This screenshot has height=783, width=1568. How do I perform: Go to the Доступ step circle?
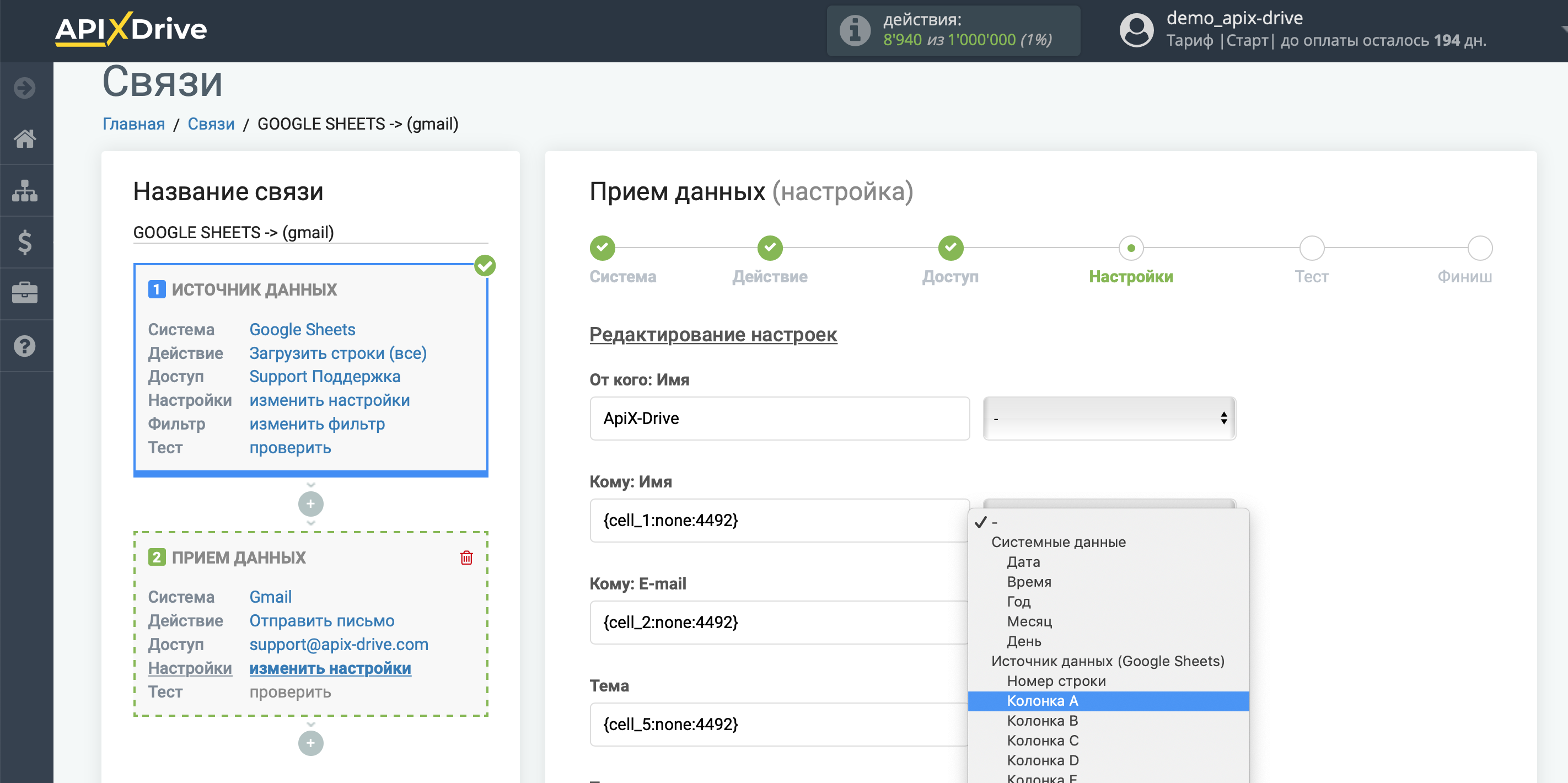click(950, 248)
